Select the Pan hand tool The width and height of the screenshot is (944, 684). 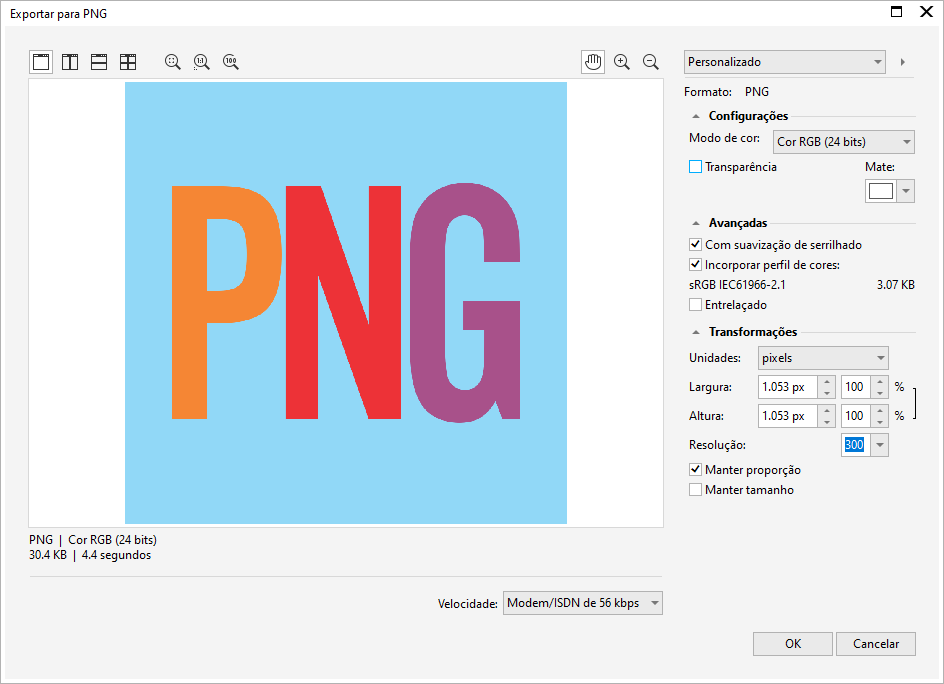[593, 62]
